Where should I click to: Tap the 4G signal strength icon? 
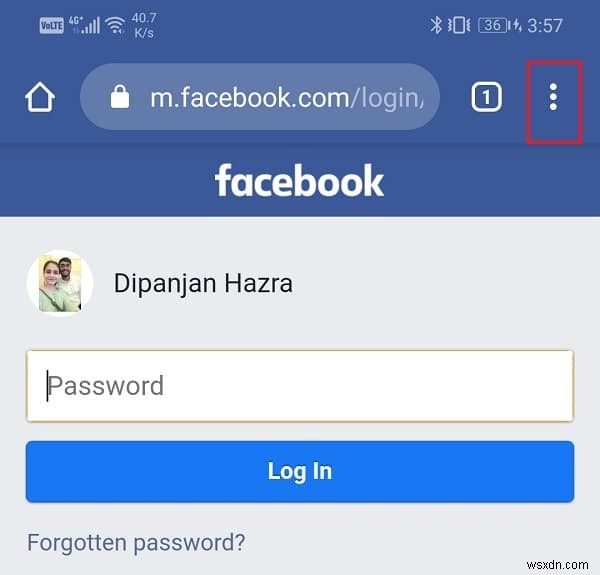(x=84, y=25)
